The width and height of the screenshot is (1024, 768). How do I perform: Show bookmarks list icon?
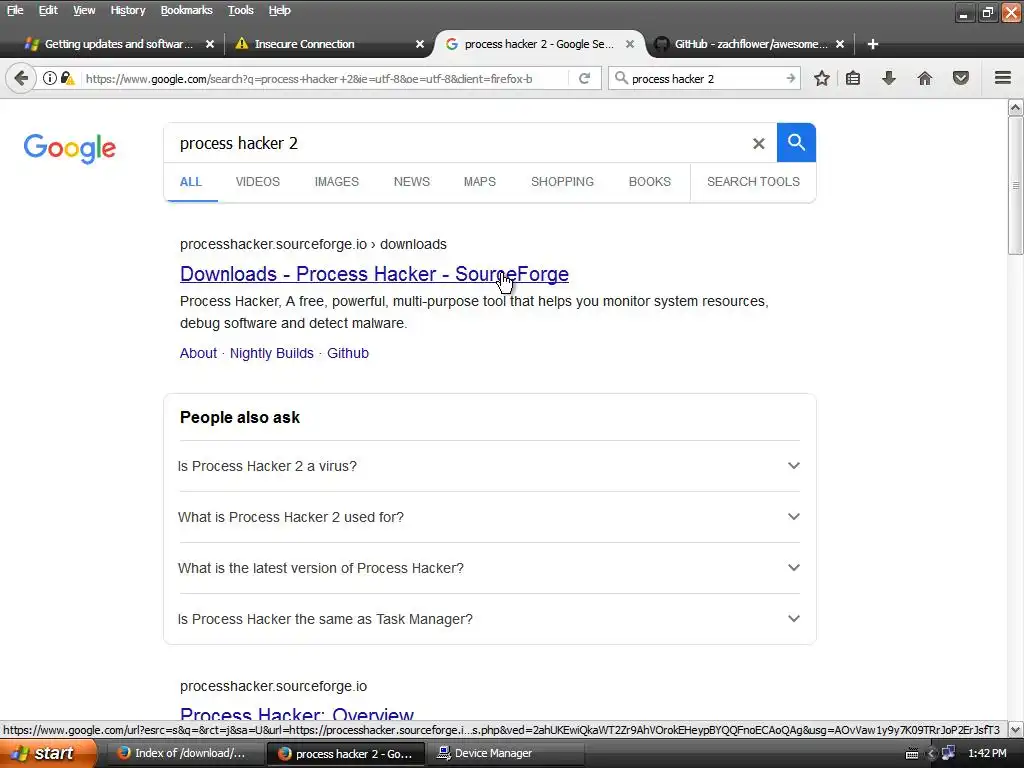(x=853, y=78)
